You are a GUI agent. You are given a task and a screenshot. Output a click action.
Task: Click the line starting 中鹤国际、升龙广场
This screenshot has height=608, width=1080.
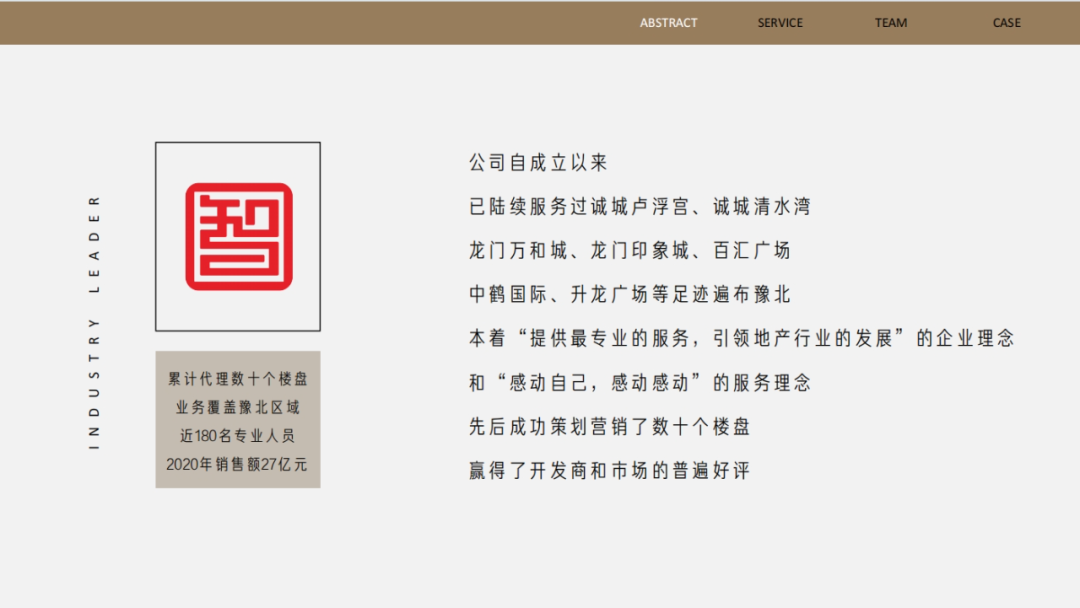click(x=630, y=295)
